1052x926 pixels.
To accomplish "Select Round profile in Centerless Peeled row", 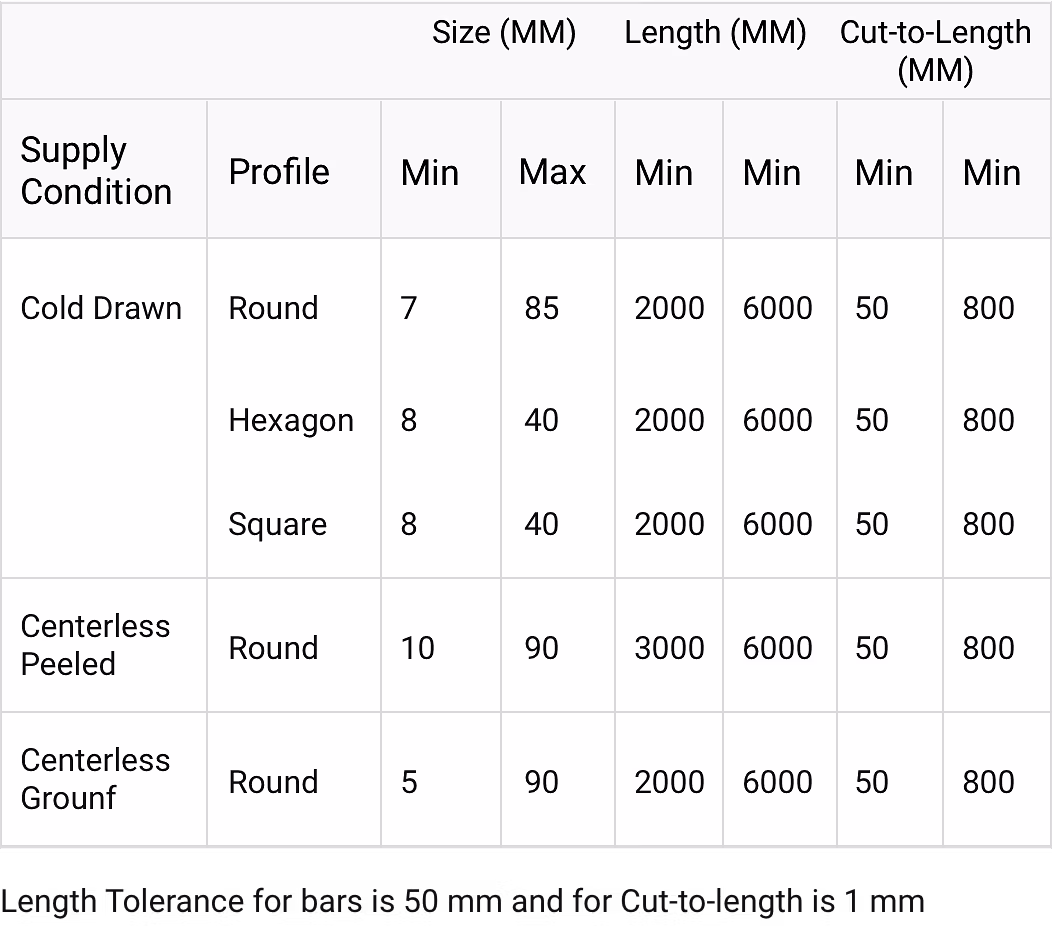I will [x=273, y=648].
